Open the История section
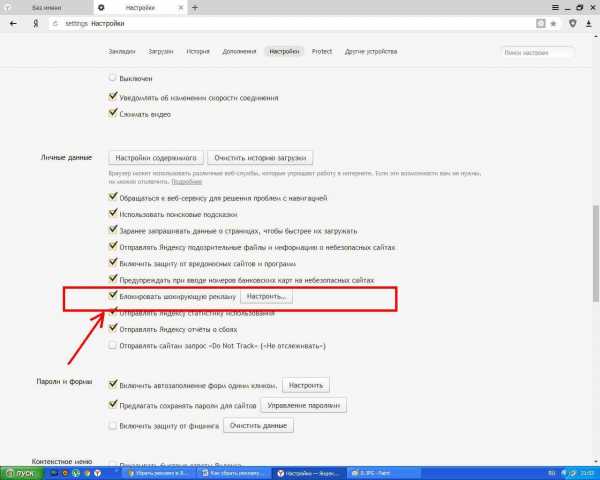The width and height of the screenshot is (600, 480). [x=198, y=52]
